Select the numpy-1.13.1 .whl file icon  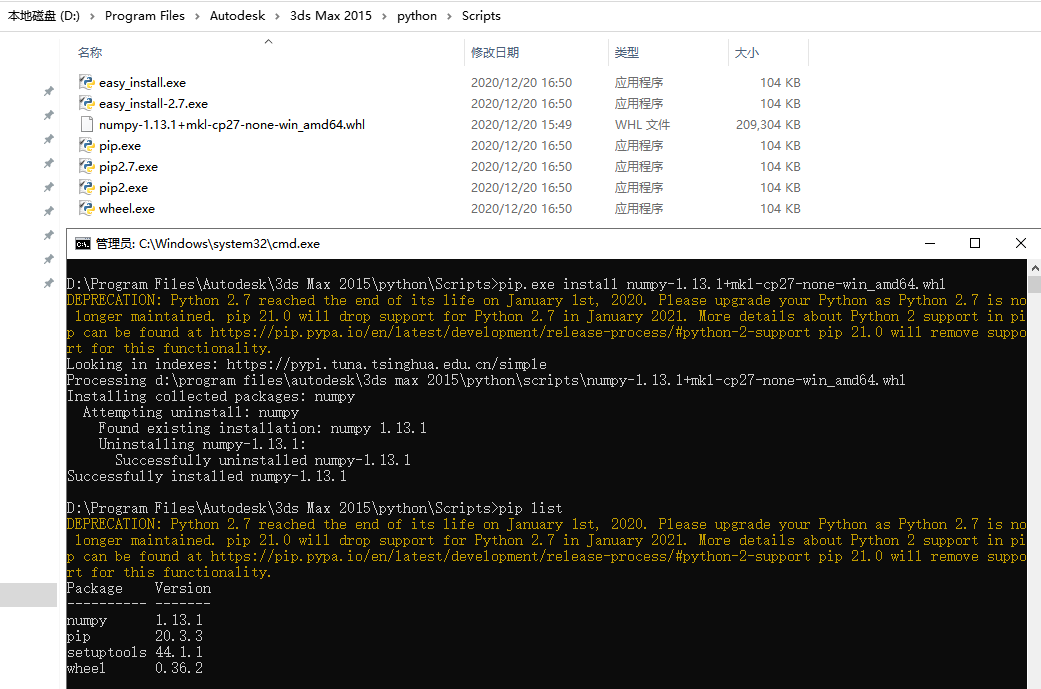point(86,124)
